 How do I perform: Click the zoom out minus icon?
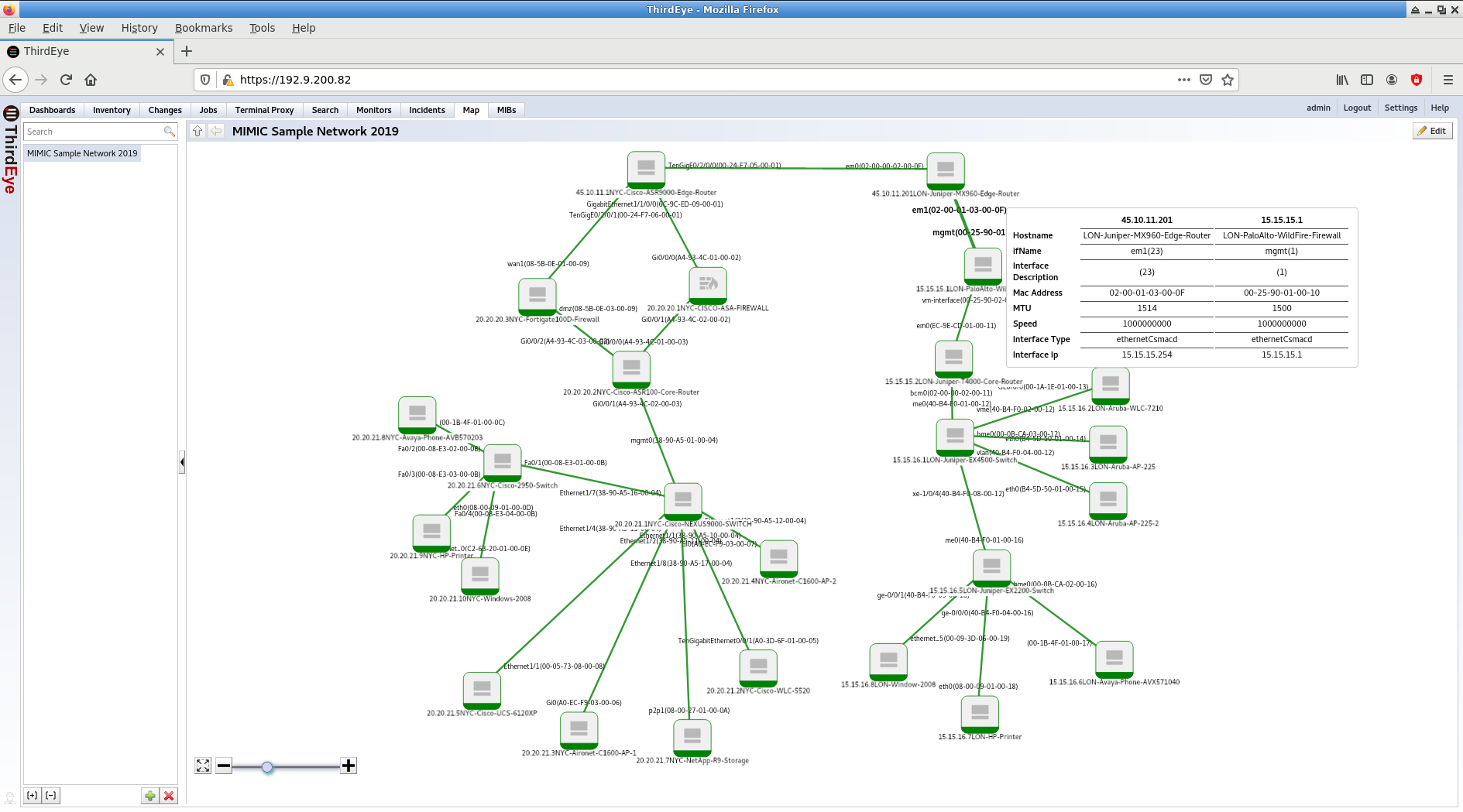[224, 766]
